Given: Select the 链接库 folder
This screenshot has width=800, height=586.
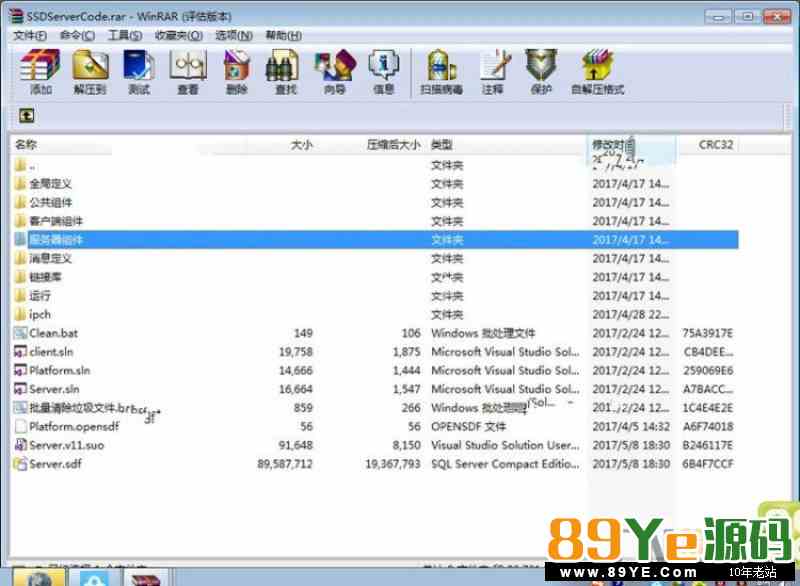Looking at the screenshot, I should 375,277.
